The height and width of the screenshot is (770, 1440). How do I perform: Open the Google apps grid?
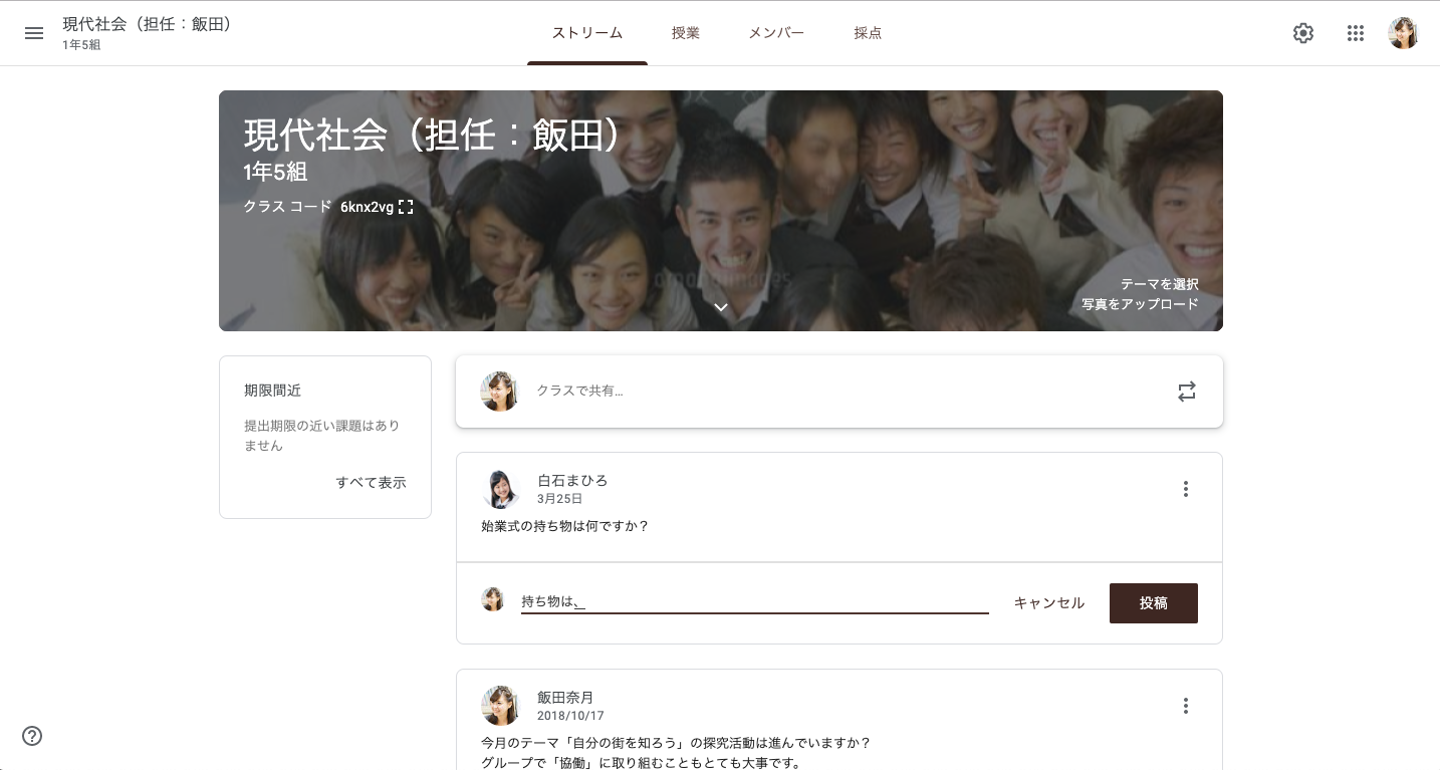tap(1355, 33)
